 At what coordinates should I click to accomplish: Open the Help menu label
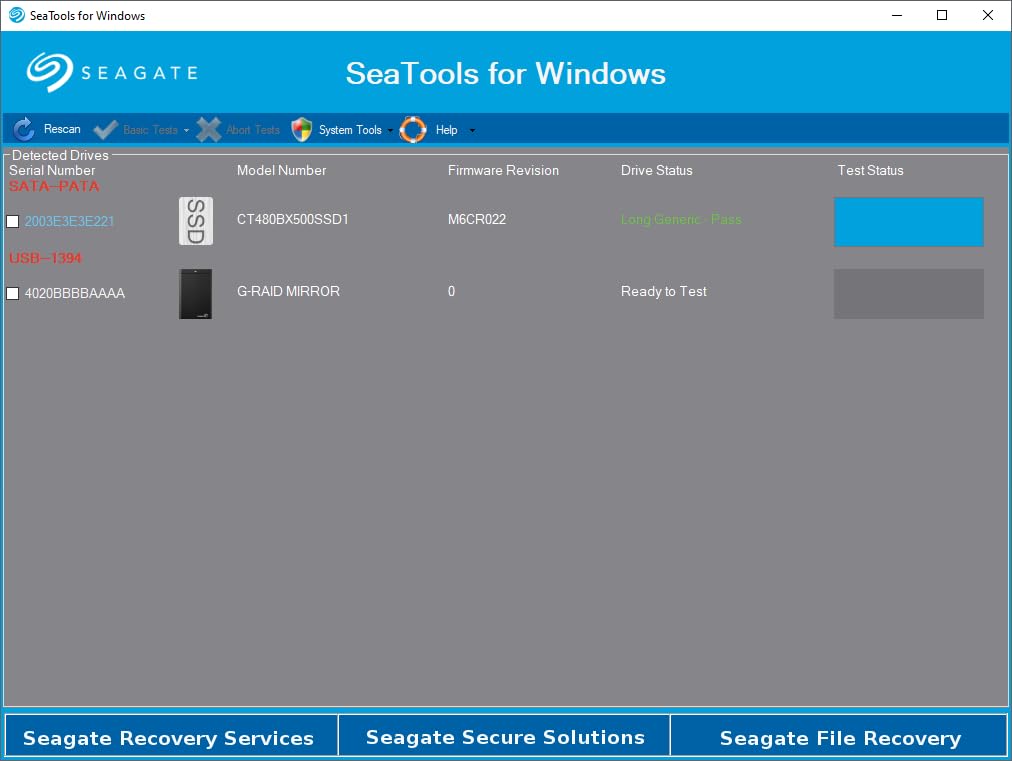tap(447, 130)
